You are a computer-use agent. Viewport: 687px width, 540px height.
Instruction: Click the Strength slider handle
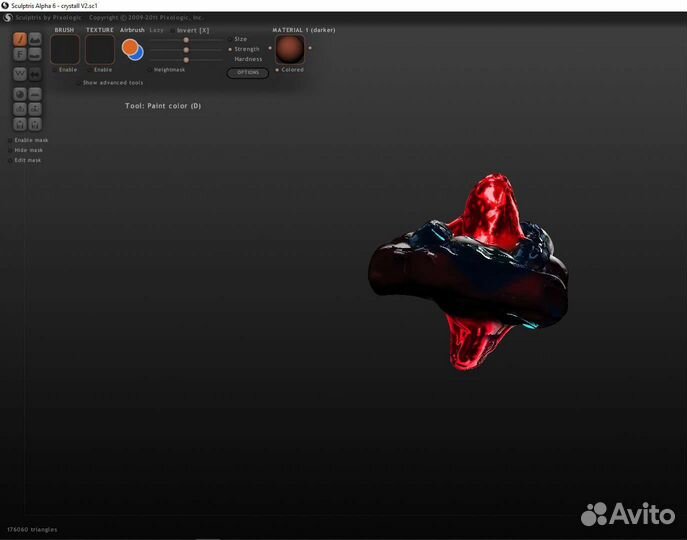point(186,49)
